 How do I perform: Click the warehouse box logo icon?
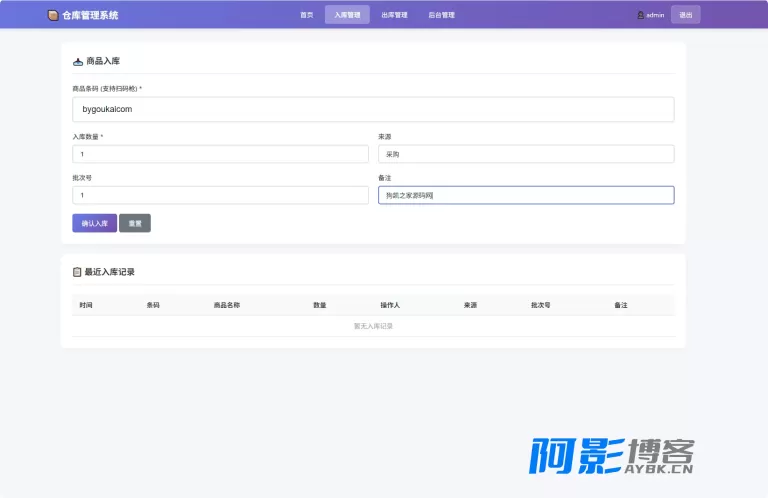pyautogui.click(x=53, y=15)
